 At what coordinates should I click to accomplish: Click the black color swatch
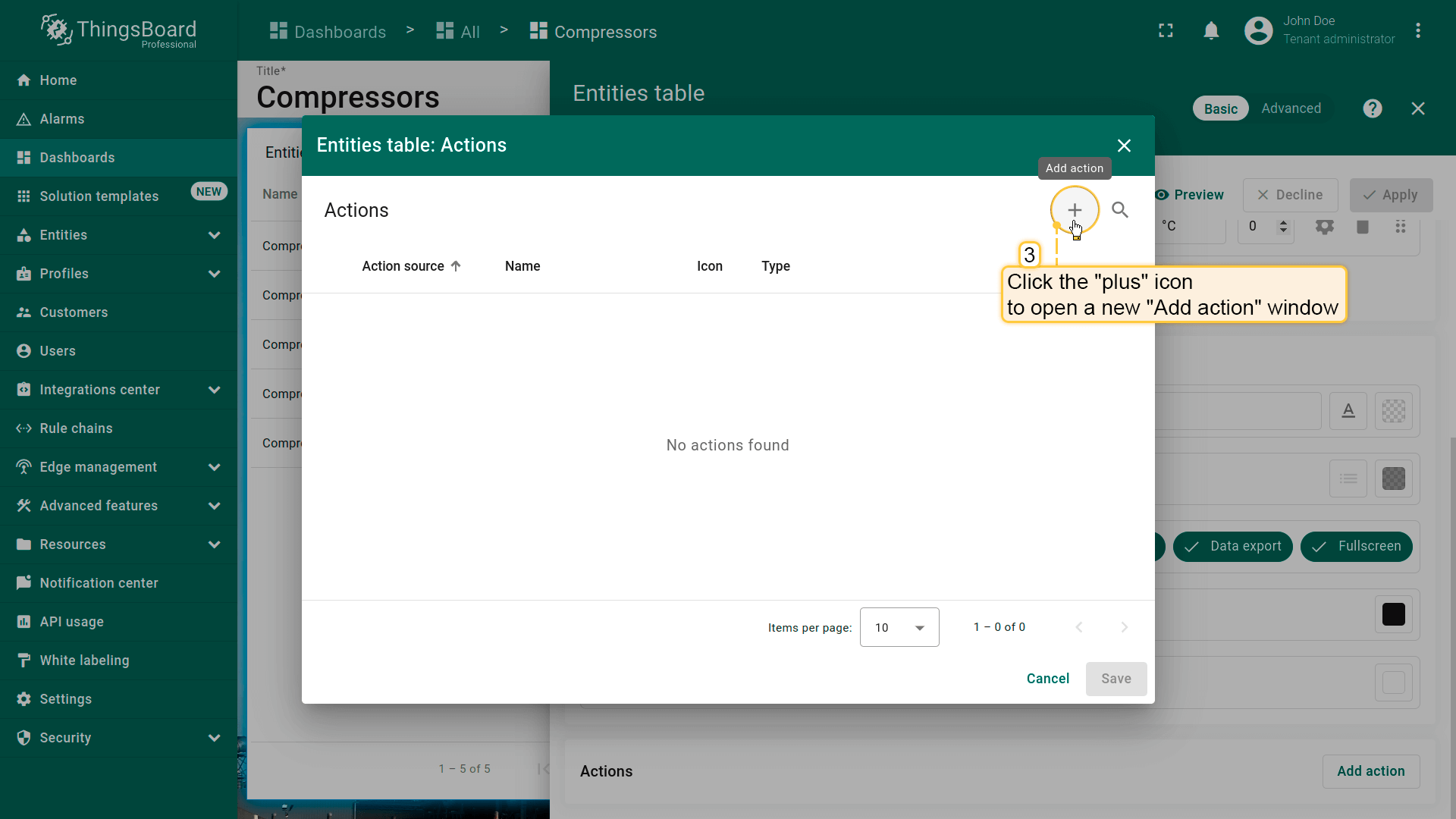[x=1393, y=614]
